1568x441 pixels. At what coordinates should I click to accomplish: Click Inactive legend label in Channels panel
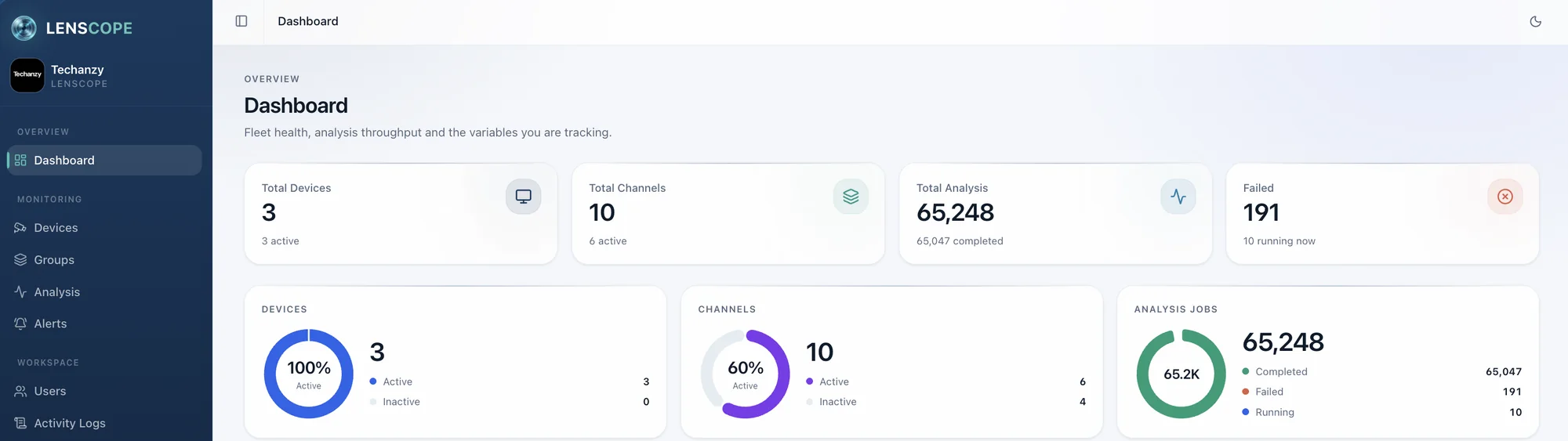pyautogui.click(x=838, y=402)
